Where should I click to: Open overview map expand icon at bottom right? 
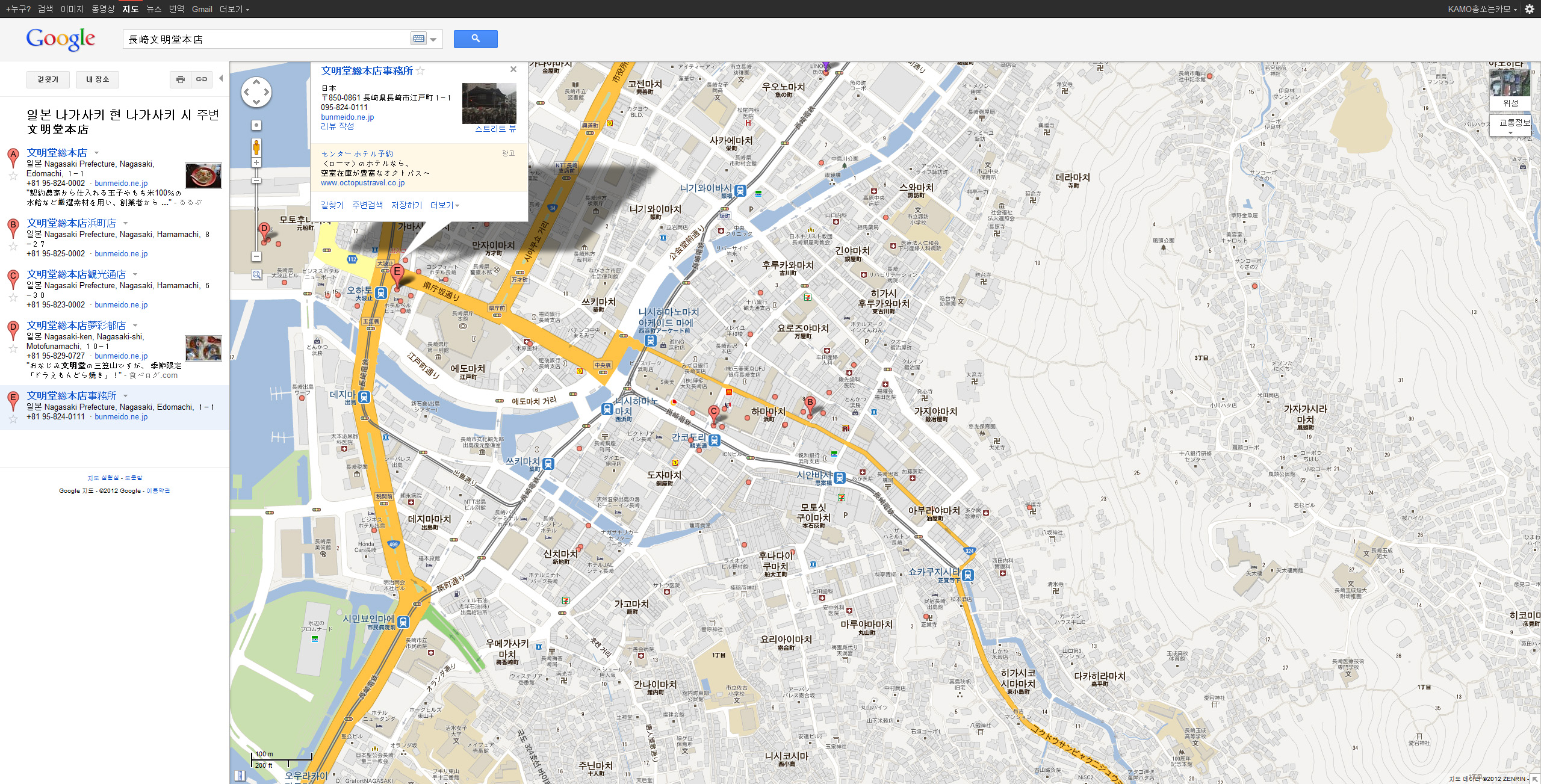pyautogui.click(x=1534, y=779)
